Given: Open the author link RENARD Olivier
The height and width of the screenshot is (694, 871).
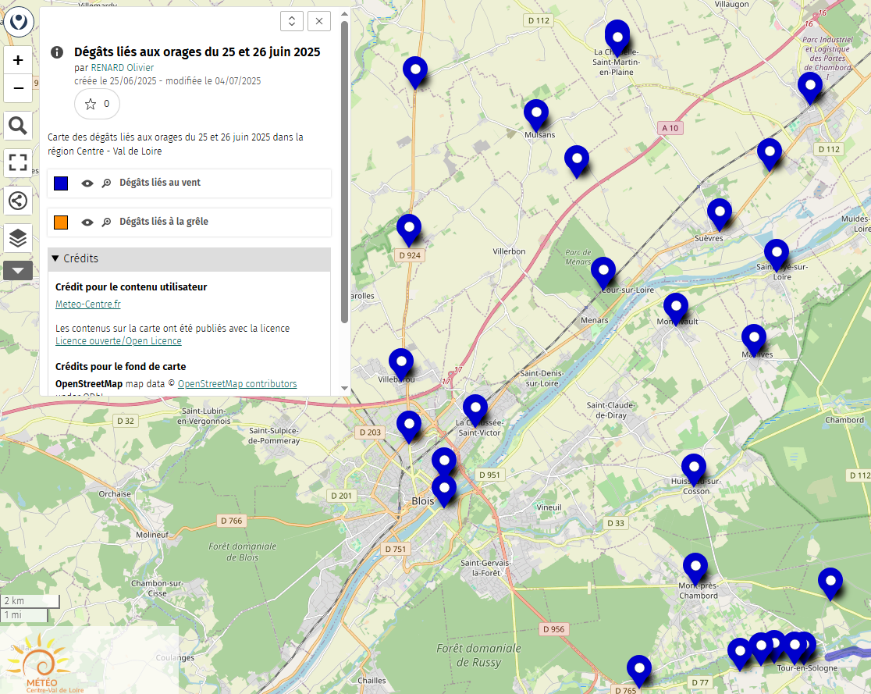Looking at the screenshot, I should click(122, 68).
